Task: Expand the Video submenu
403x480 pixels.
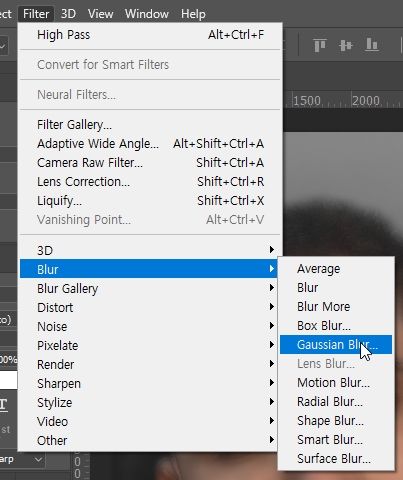Action: click(x=148, y=421)
